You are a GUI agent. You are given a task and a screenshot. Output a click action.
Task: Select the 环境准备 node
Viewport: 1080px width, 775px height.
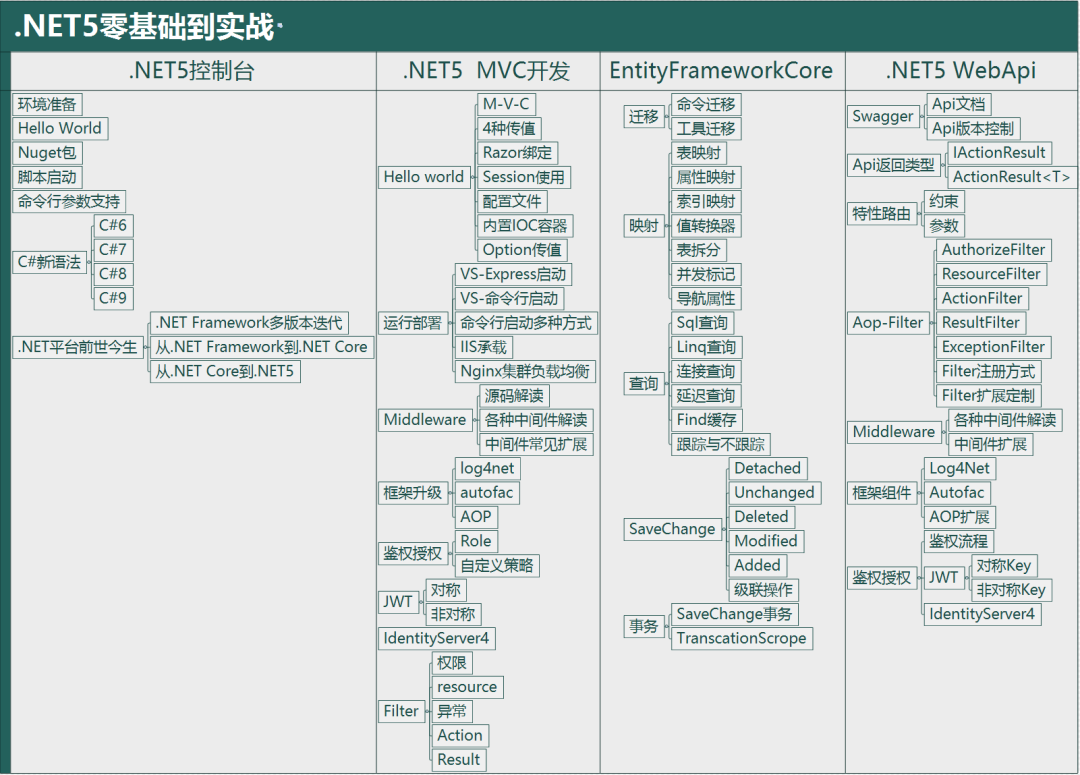tap(47, 105)
